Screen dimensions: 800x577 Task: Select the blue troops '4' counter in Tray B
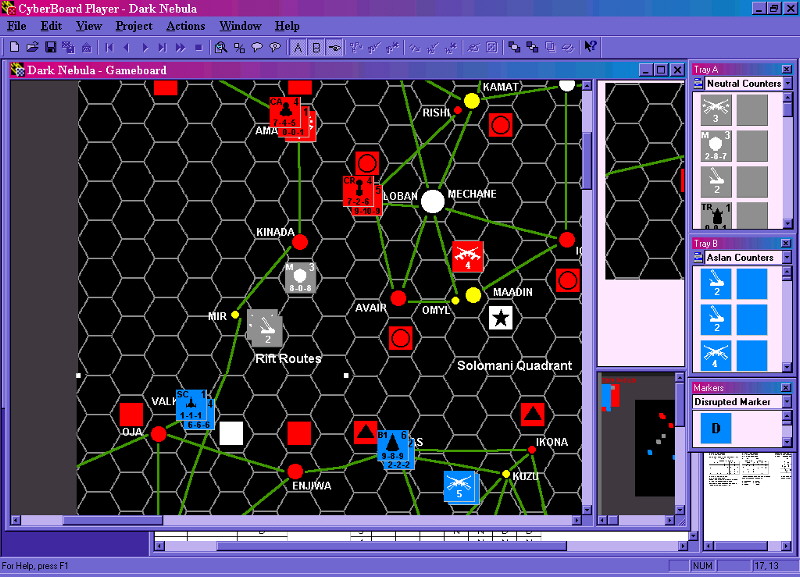pos(716,355)
